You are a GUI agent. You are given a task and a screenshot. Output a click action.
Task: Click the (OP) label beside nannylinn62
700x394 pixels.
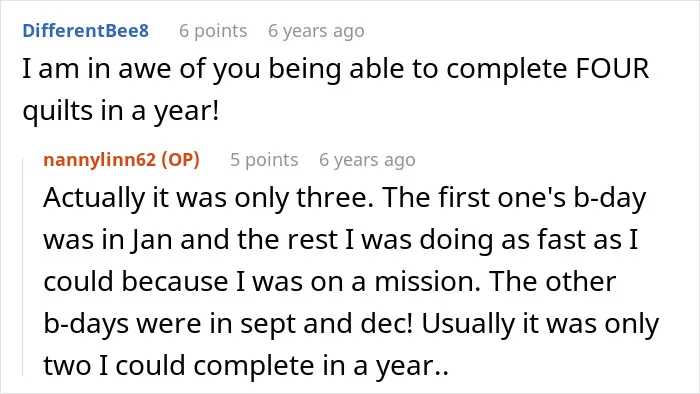(x=180, y=160)
